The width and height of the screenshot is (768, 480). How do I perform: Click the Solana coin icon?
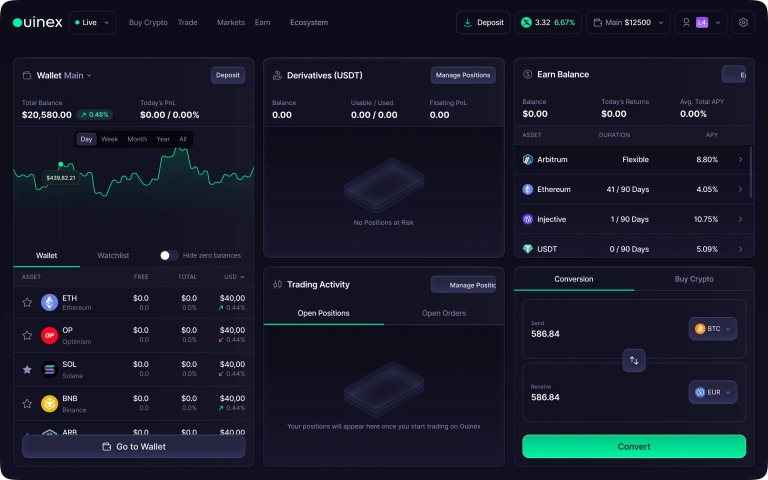[x=49, y=370]
